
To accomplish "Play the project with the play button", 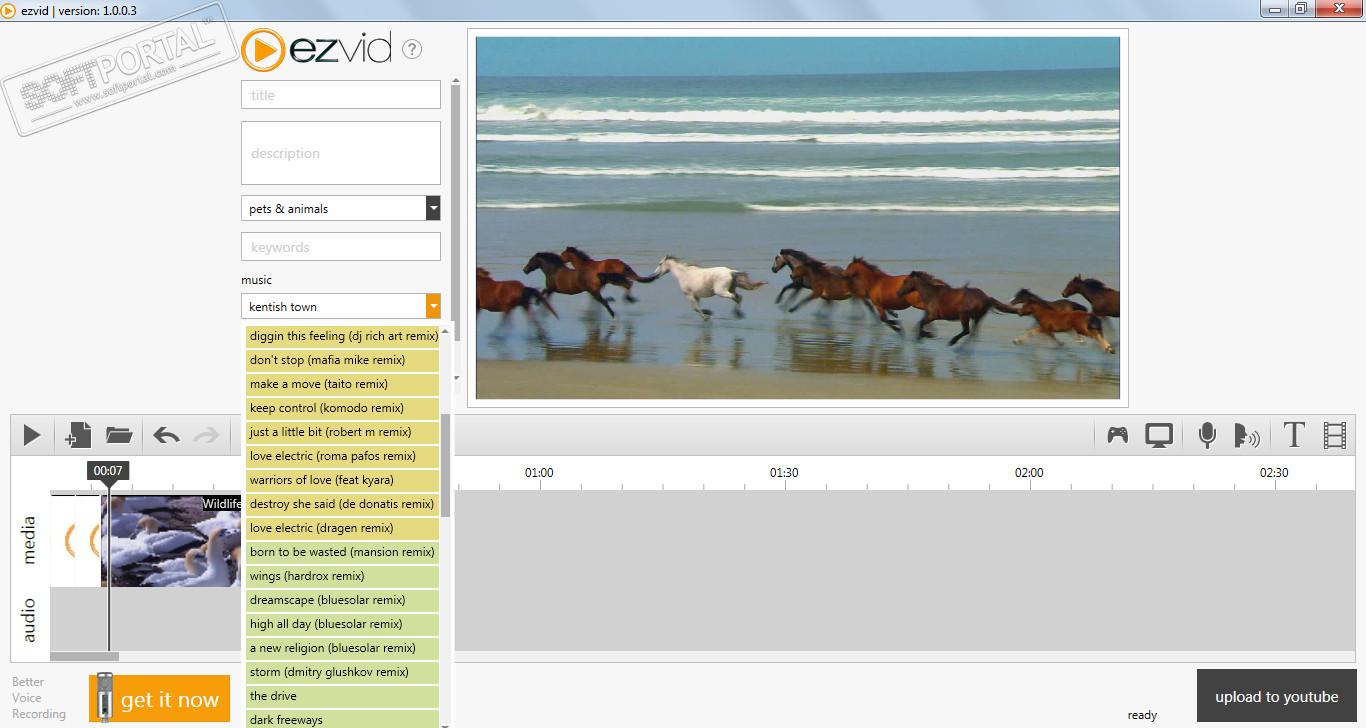I will pos(32,435).
